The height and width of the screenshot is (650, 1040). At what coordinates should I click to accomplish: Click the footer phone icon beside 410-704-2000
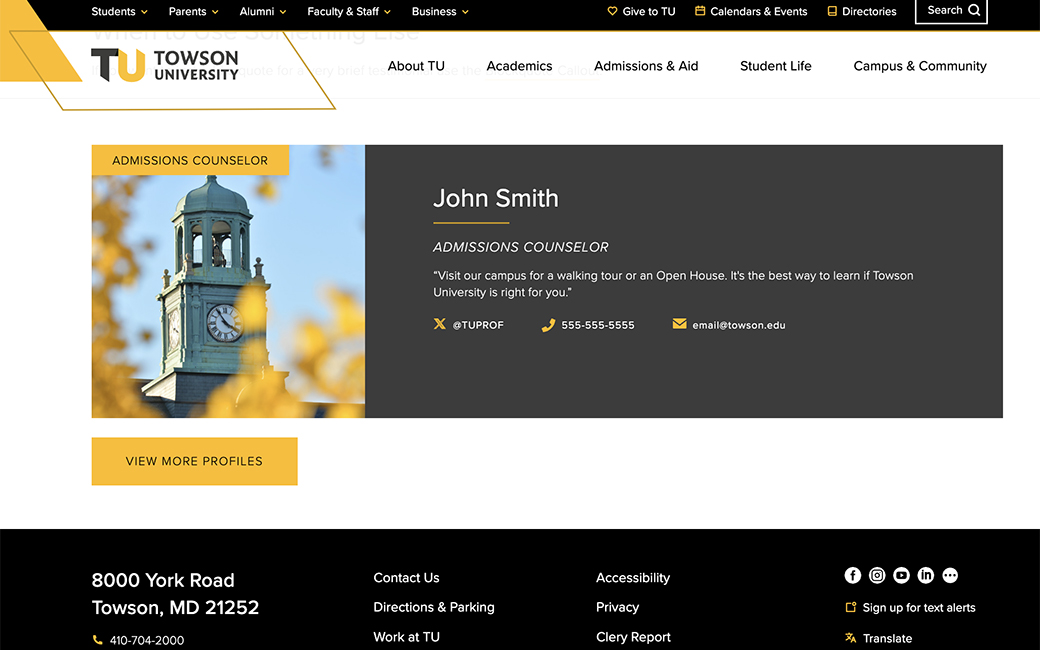tap(98, 640)
